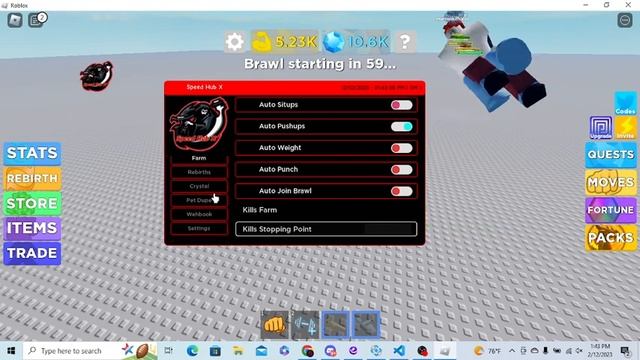Click the floating Speed Hub logo icon
Screen dimensions: 640x360
(97, 76)
